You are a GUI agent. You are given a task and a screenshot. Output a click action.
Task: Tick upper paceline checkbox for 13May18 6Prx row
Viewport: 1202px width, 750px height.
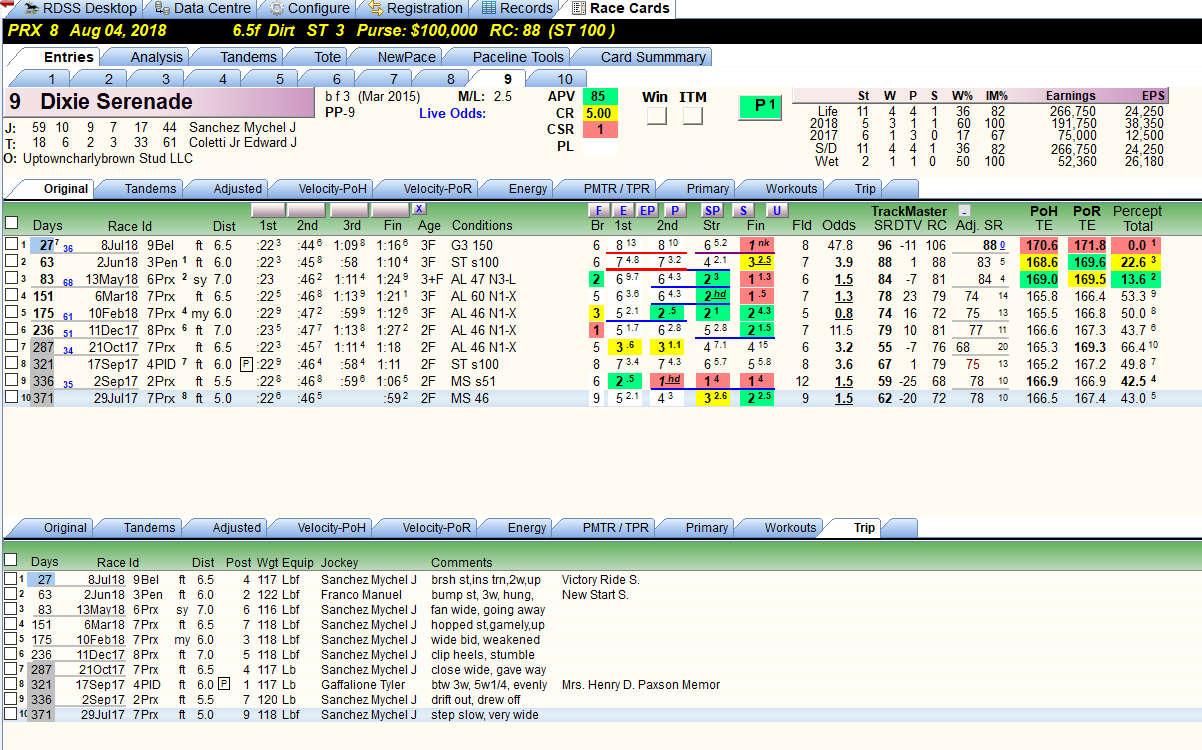[x=11, y=279]
